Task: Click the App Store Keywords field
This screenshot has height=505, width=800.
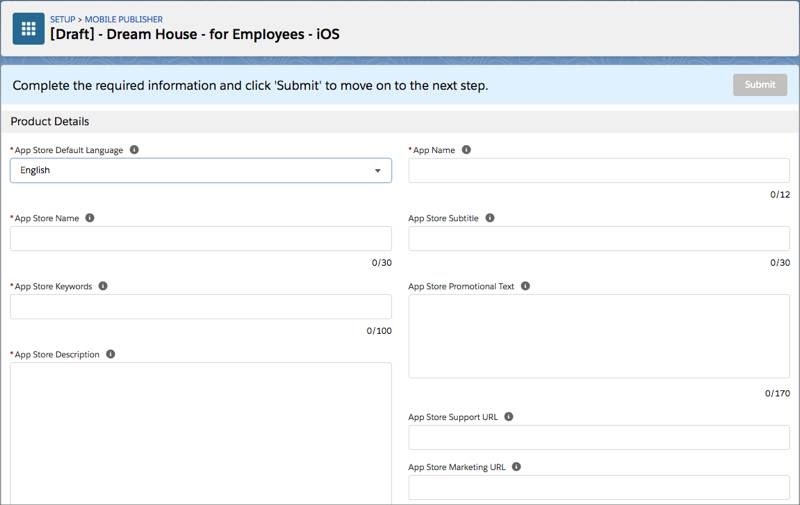Action: [200, 306]
